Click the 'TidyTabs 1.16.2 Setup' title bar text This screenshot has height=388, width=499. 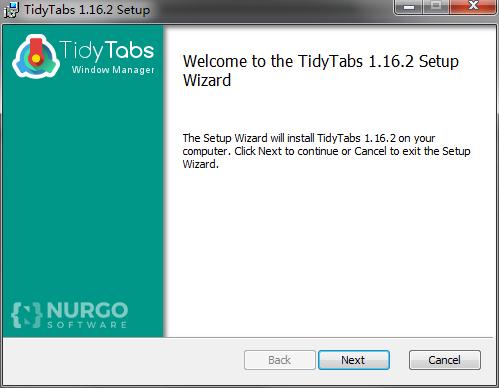[x=87, y=10]
